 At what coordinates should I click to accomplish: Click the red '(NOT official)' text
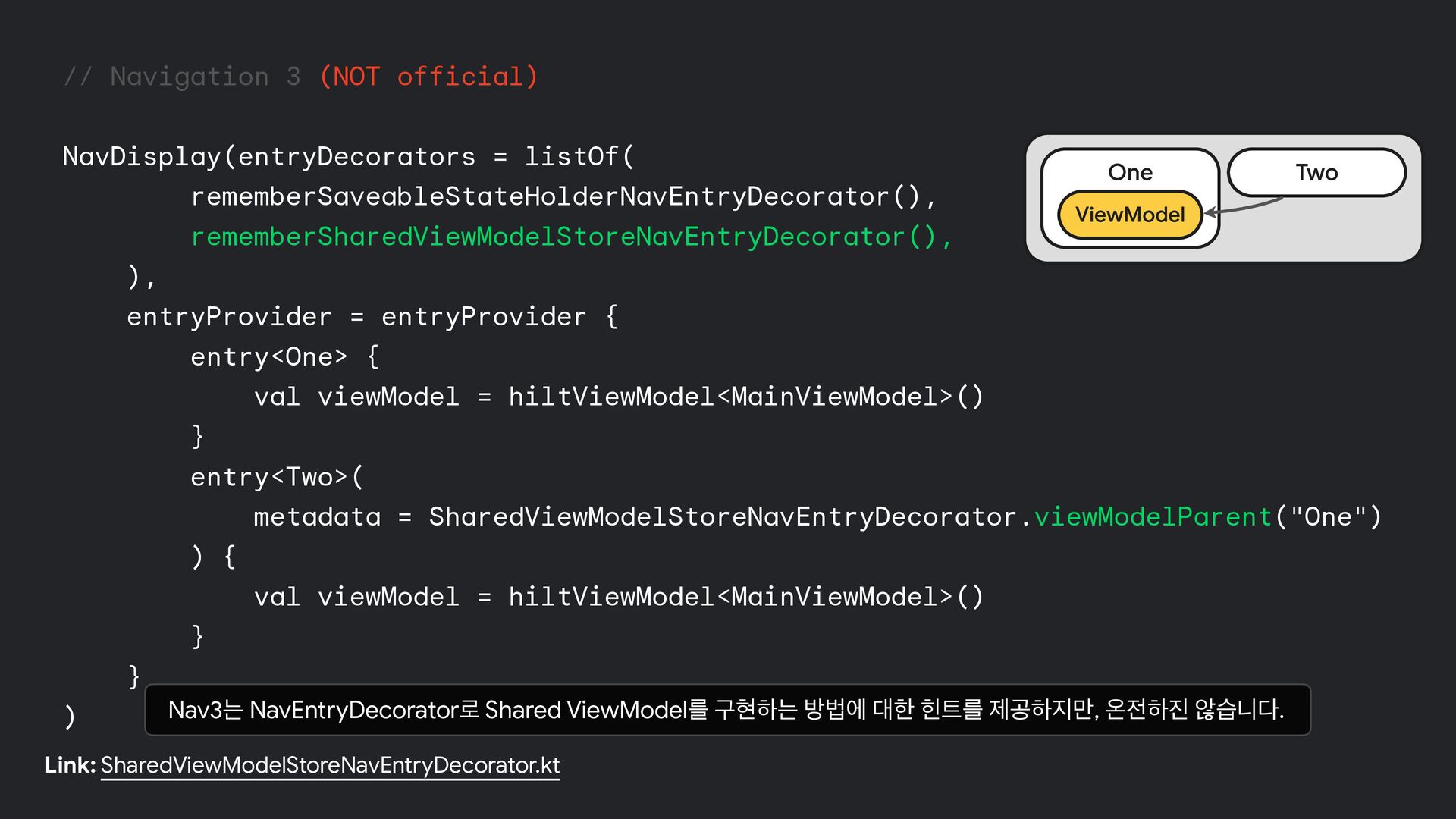coord(428,77)
